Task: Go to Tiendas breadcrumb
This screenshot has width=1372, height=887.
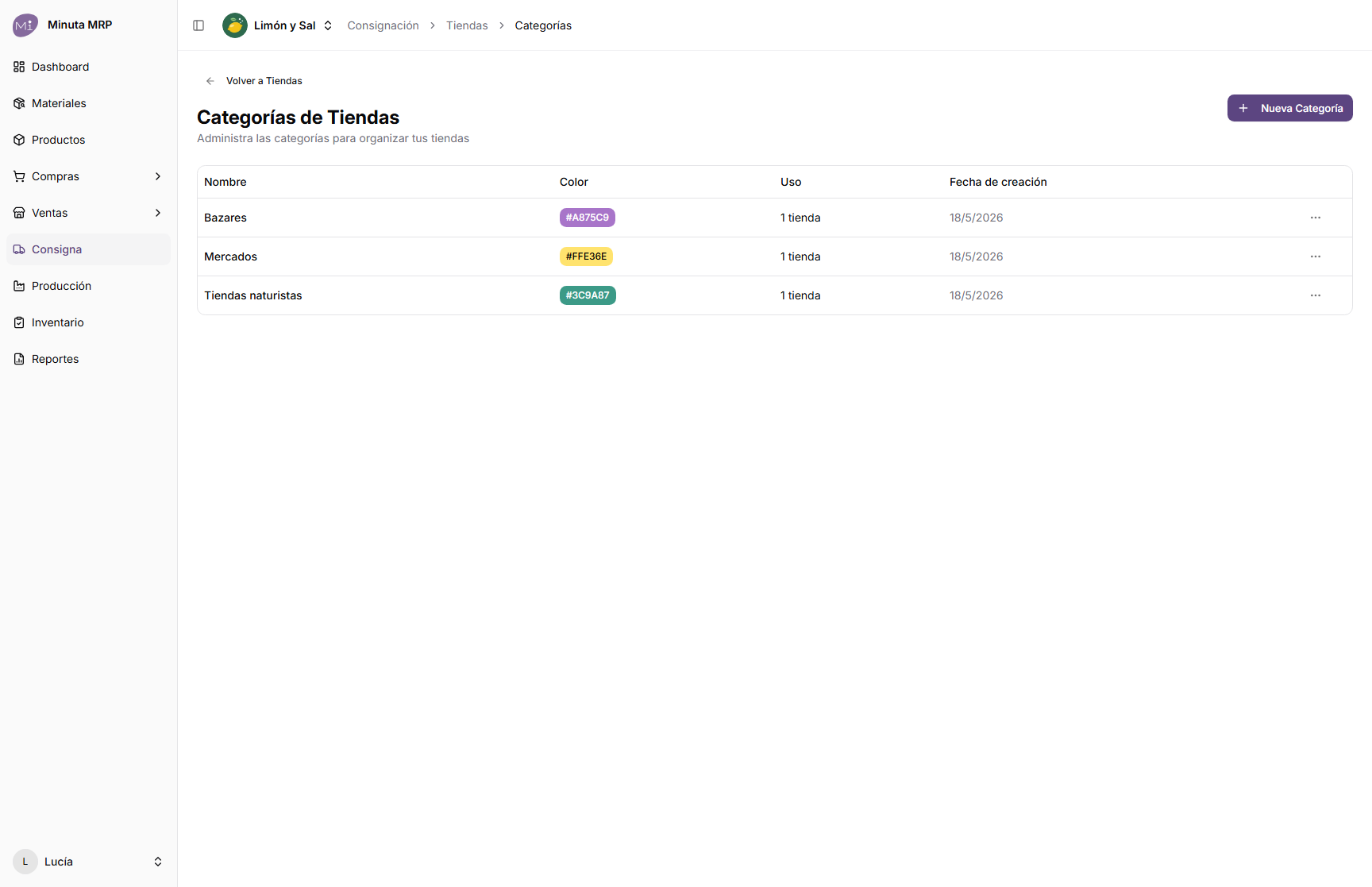Action: [x=467, y=25]
